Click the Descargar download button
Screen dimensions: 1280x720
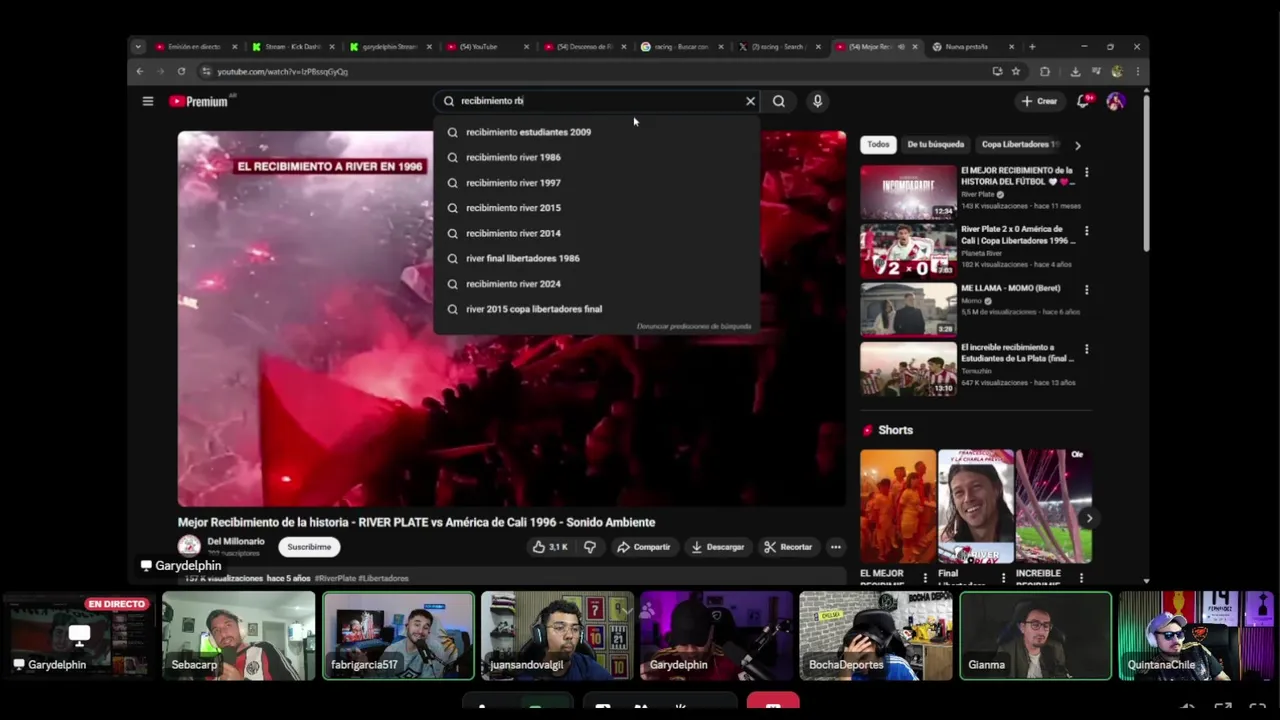click(717, 547)
